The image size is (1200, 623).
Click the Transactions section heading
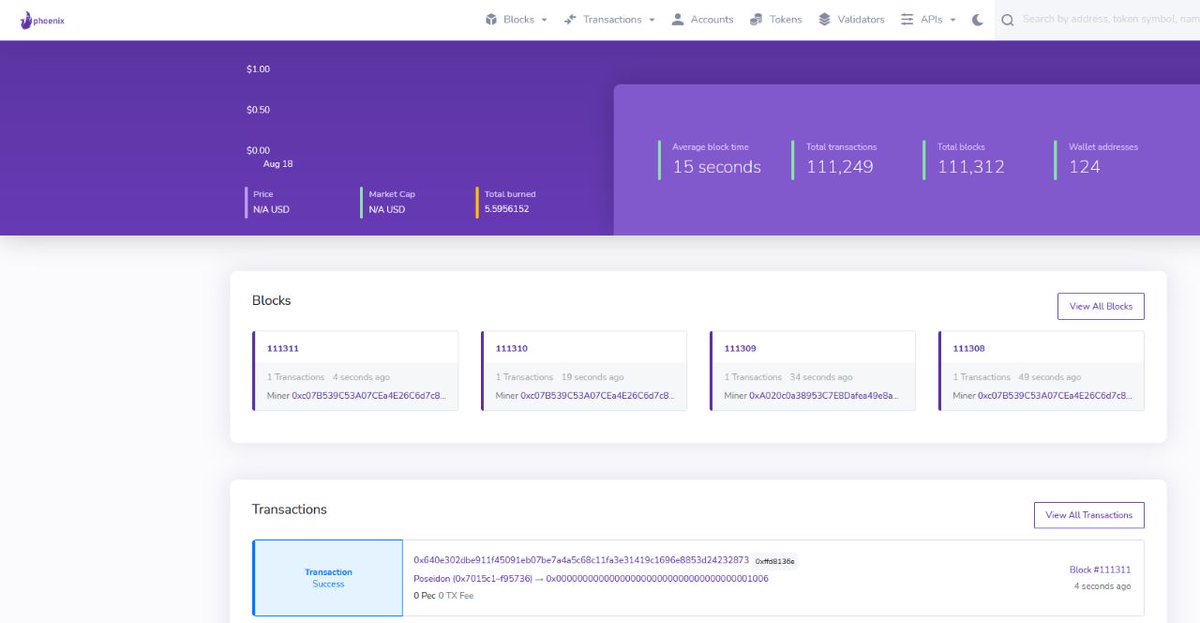coord(289,509)
